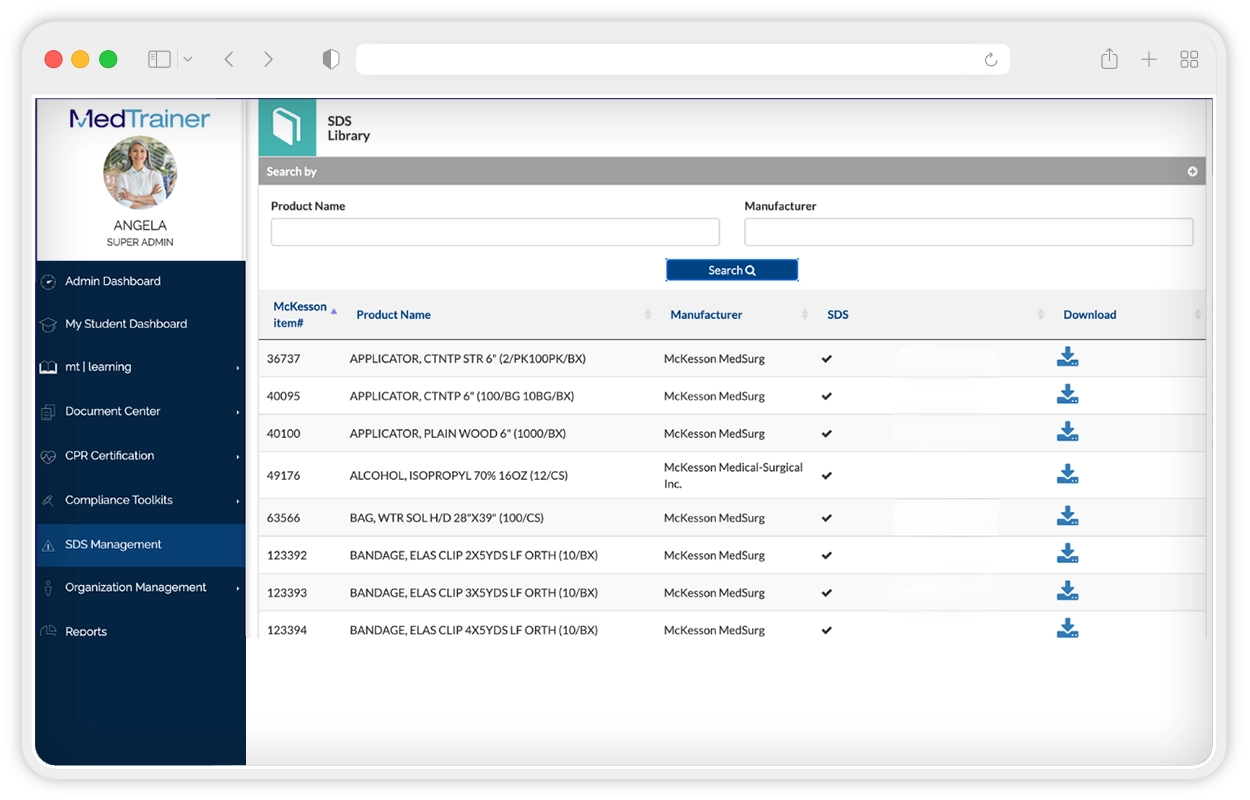Focus the Manufacturer search field

(x=968, y=233)
